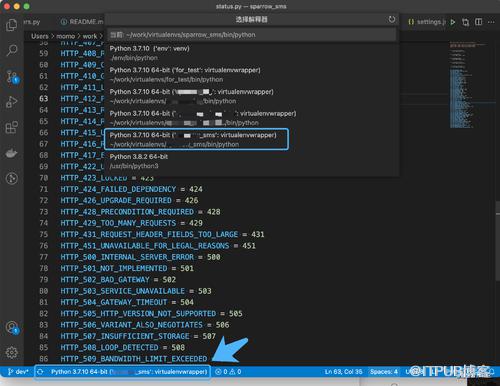Open the Accounts menu icon
This screenshot has height=386, width=500.
[12, 327]
